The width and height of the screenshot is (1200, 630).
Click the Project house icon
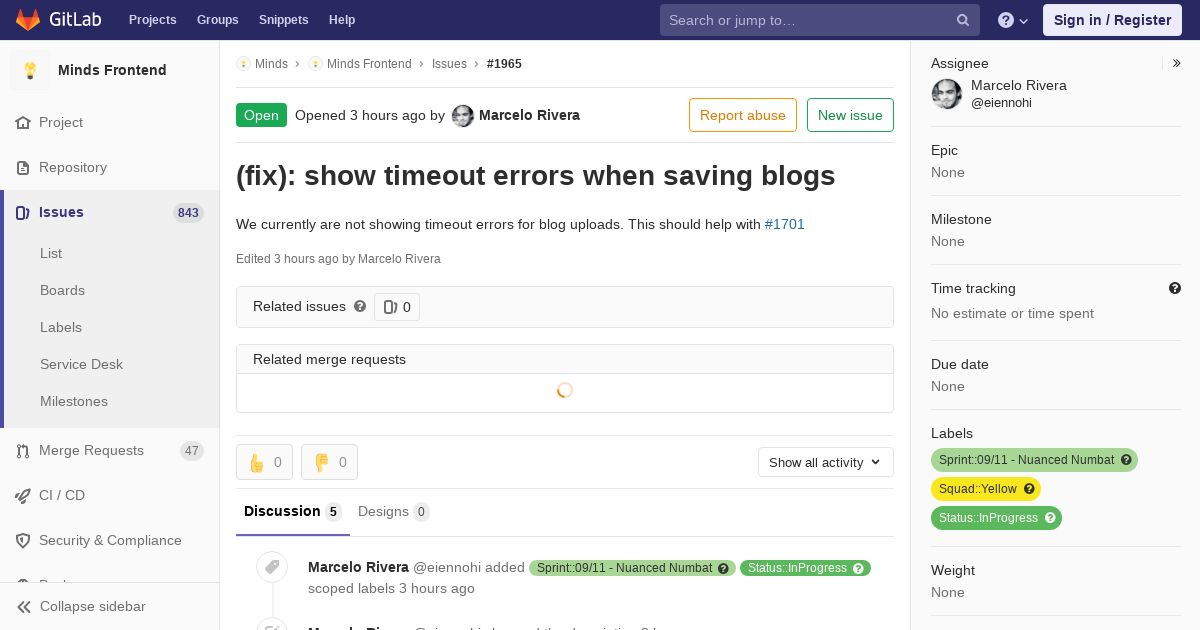[x=23, y=123]
